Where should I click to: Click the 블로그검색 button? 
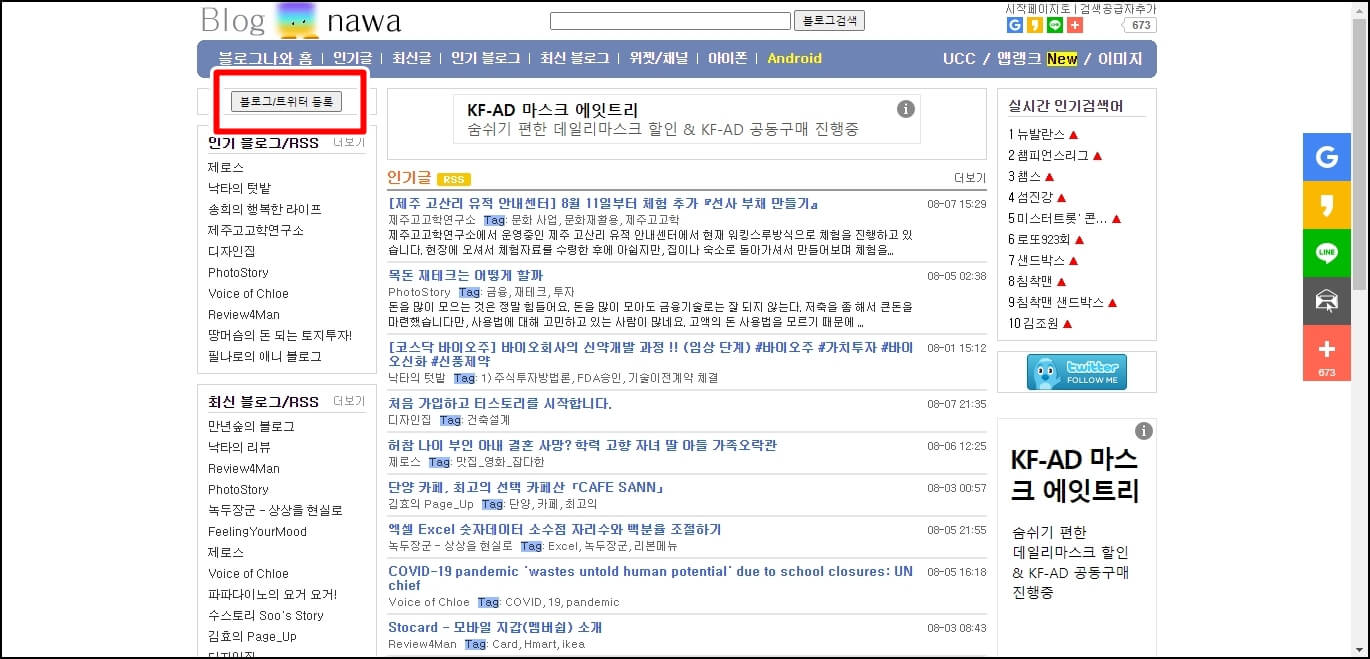click(x=830, y=21)
